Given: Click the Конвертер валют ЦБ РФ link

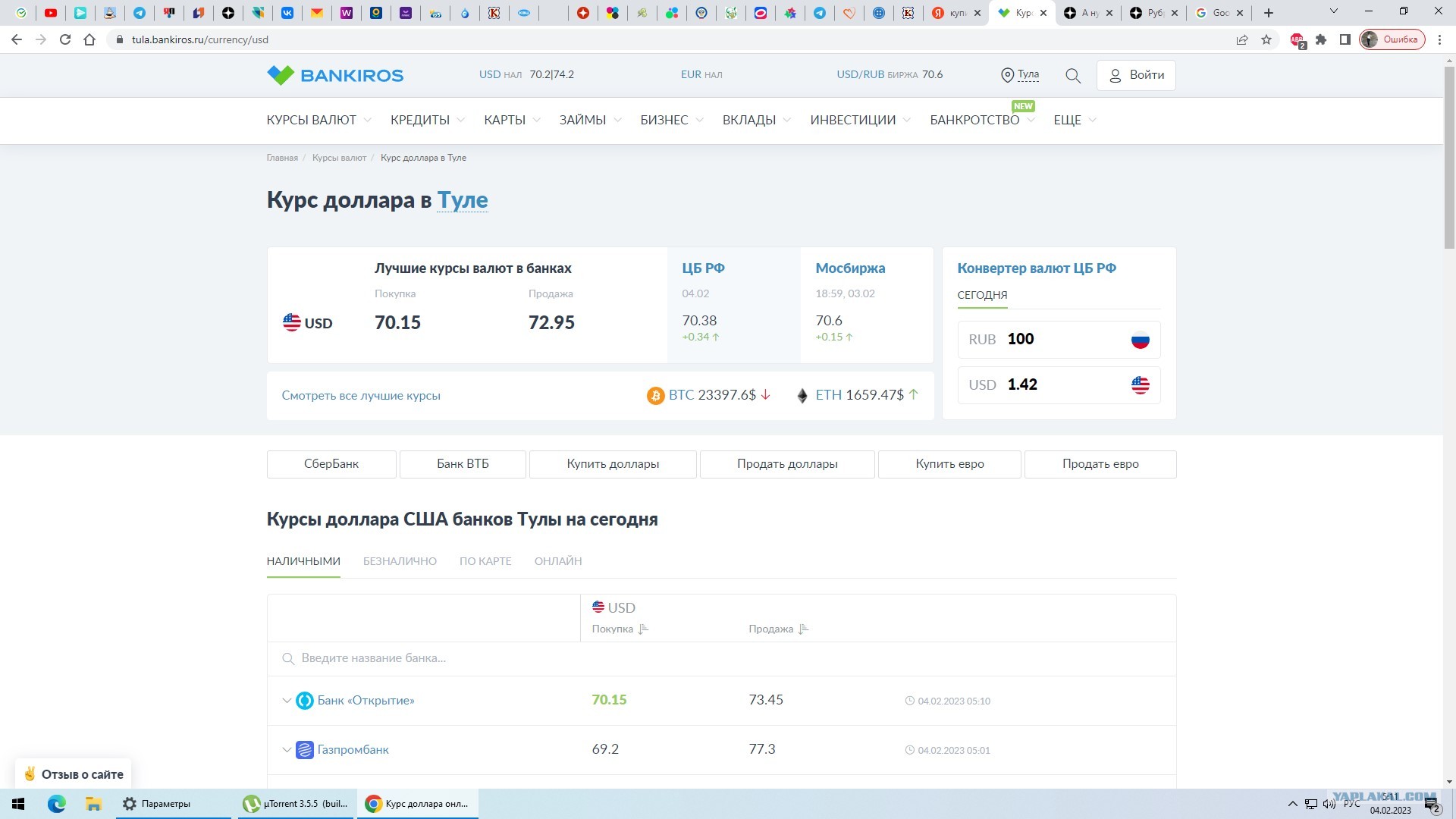Looking at the screenshot, I should [1037, 268].
